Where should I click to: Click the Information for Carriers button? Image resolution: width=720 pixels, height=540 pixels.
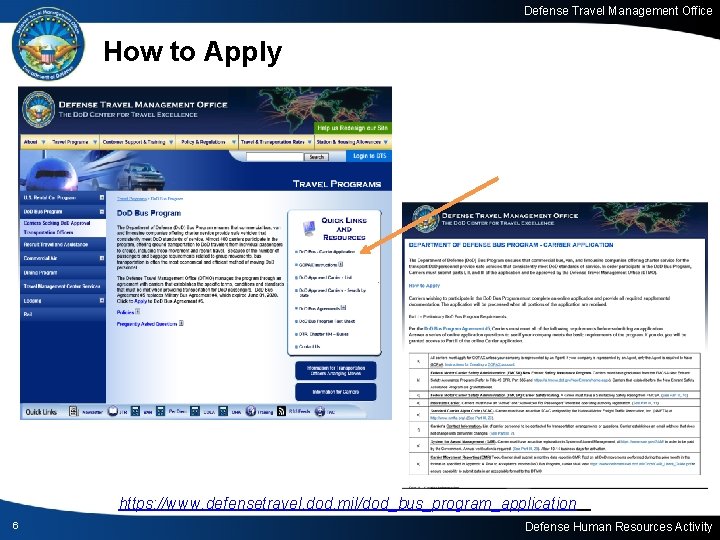pyautogui.click(x=336, y=392)
